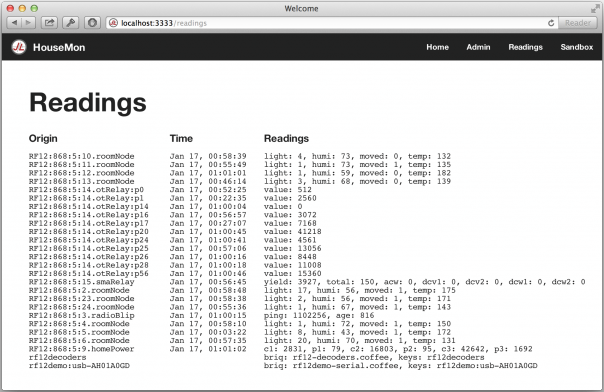Click time Jan 17, 00:22:35

click(208, 198)
